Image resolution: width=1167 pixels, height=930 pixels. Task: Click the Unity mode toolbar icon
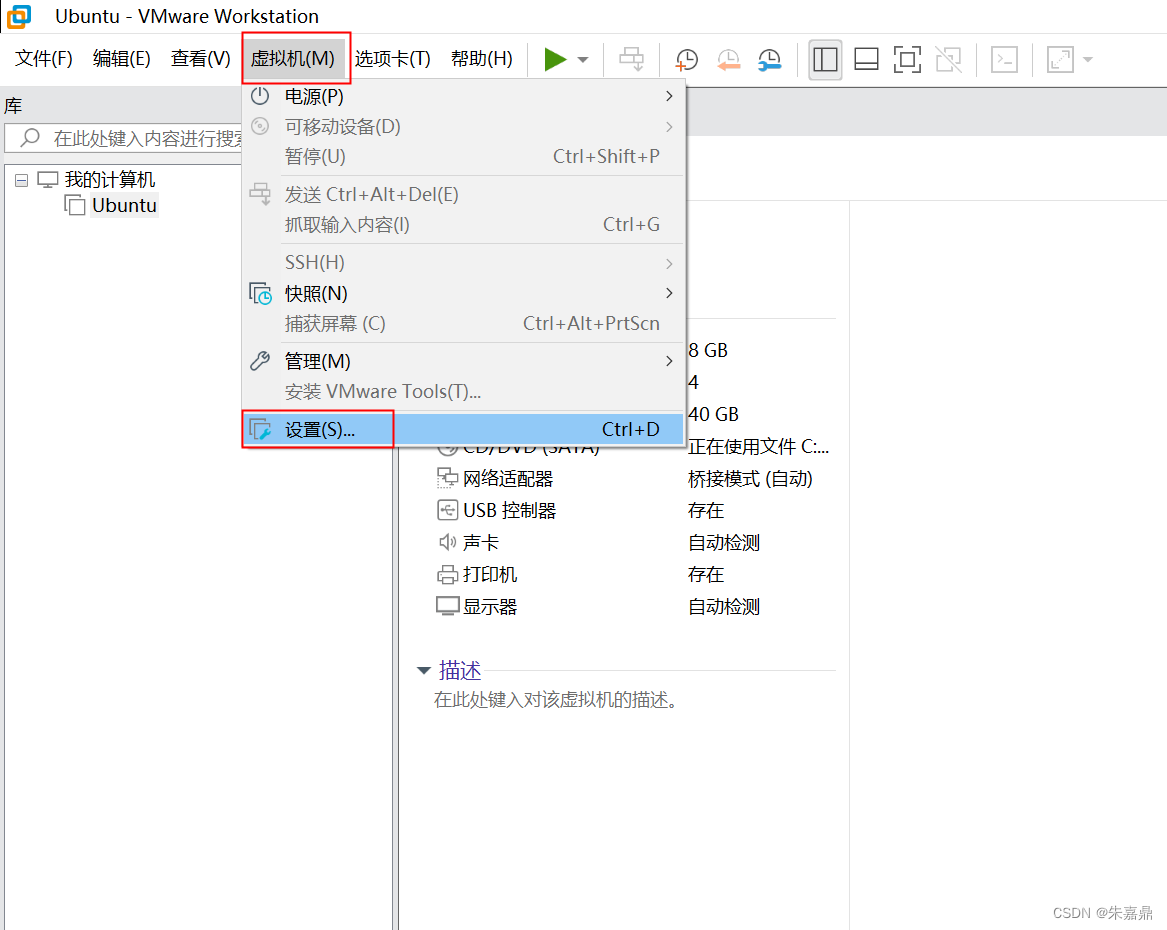point(948,60)
